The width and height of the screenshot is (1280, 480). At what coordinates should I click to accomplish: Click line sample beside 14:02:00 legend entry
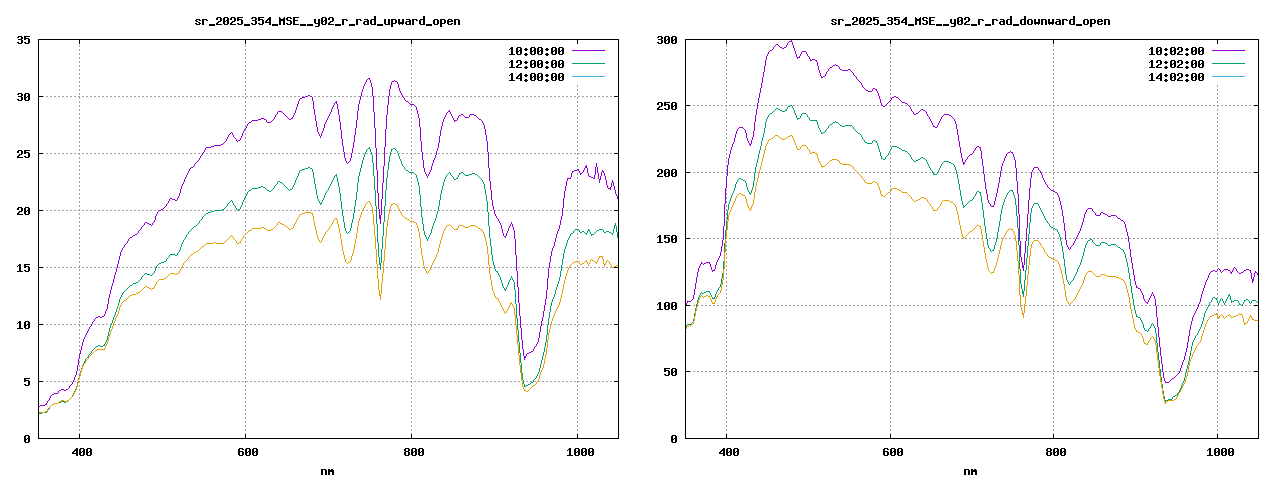tap(1228, 76)
